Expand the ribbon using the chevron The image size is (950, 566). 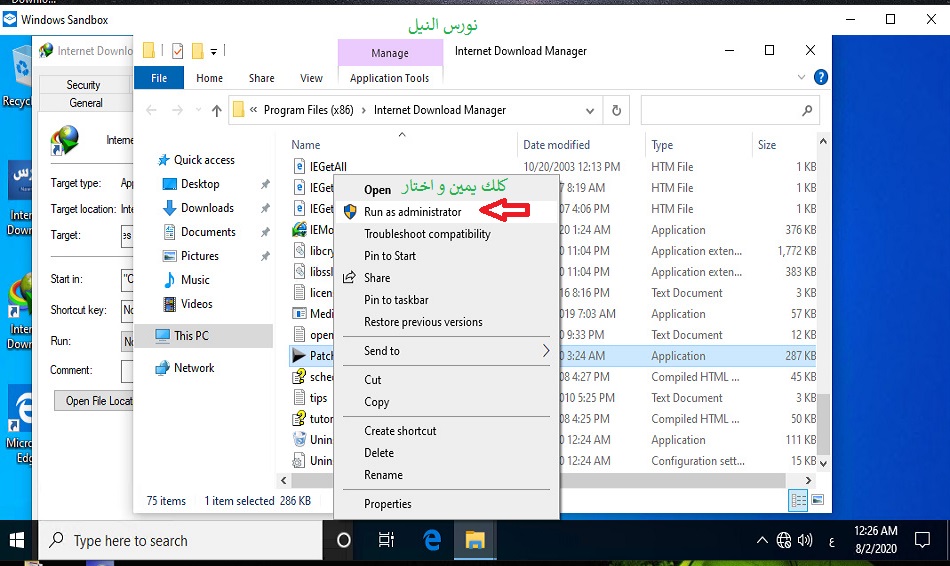pyautogui.click(x=802, y=77)
